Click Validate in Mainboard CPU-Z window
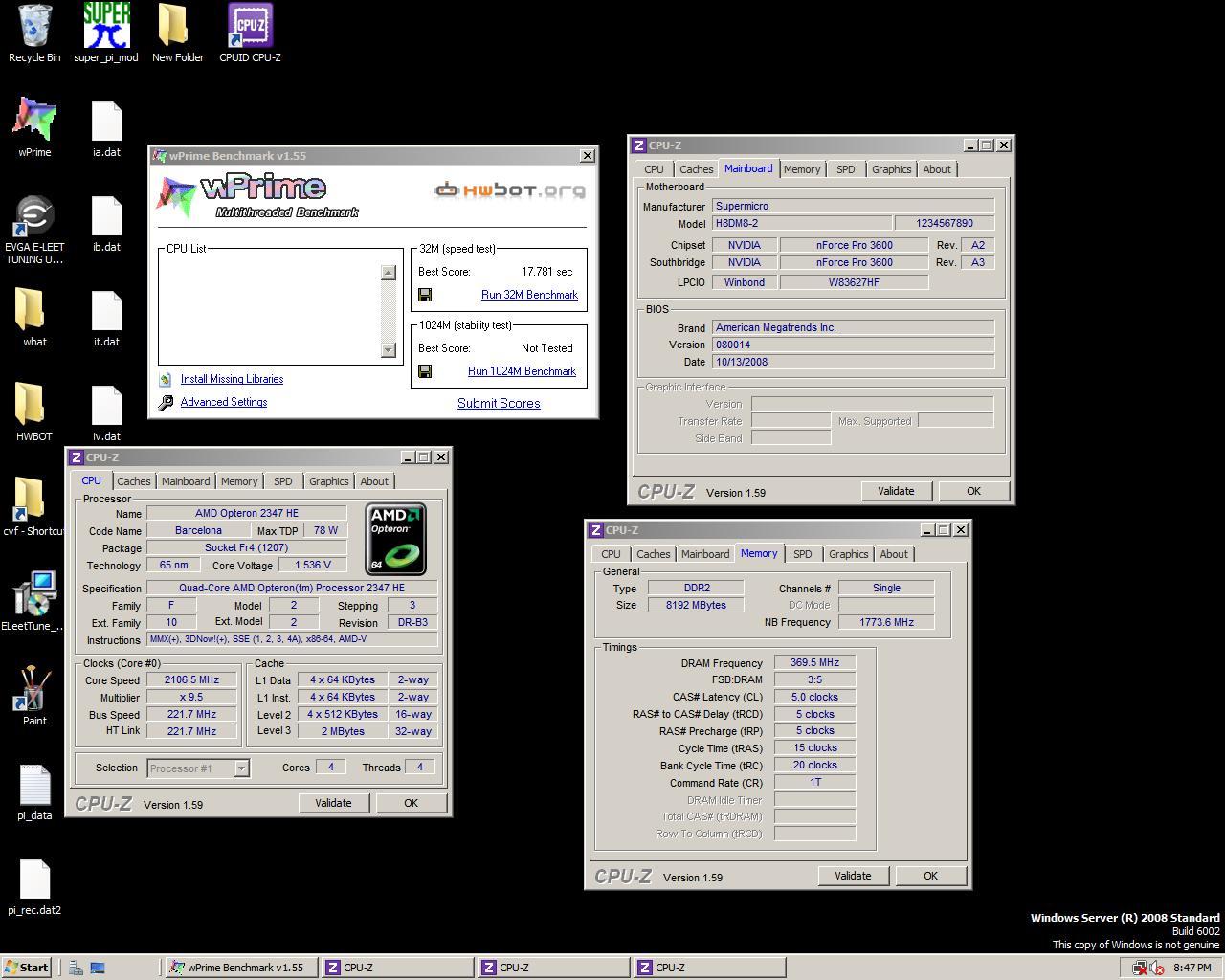 coord(896,491)
